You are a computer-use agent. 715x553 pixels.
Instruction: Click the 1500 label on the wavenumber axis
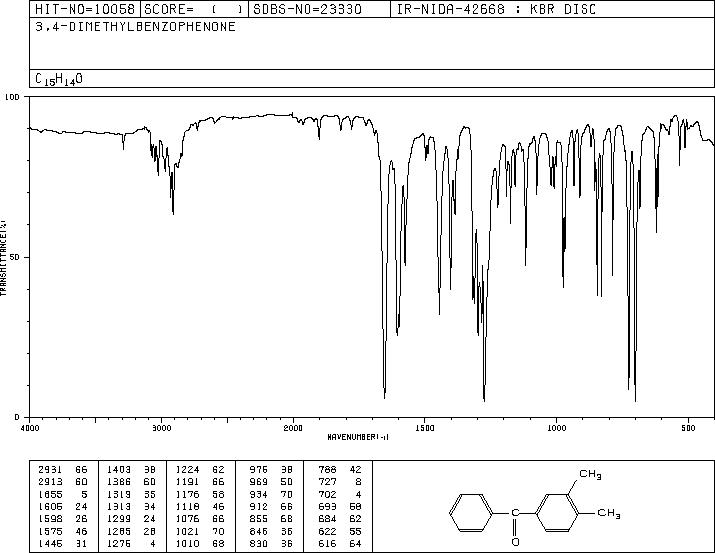pos(425,428)
